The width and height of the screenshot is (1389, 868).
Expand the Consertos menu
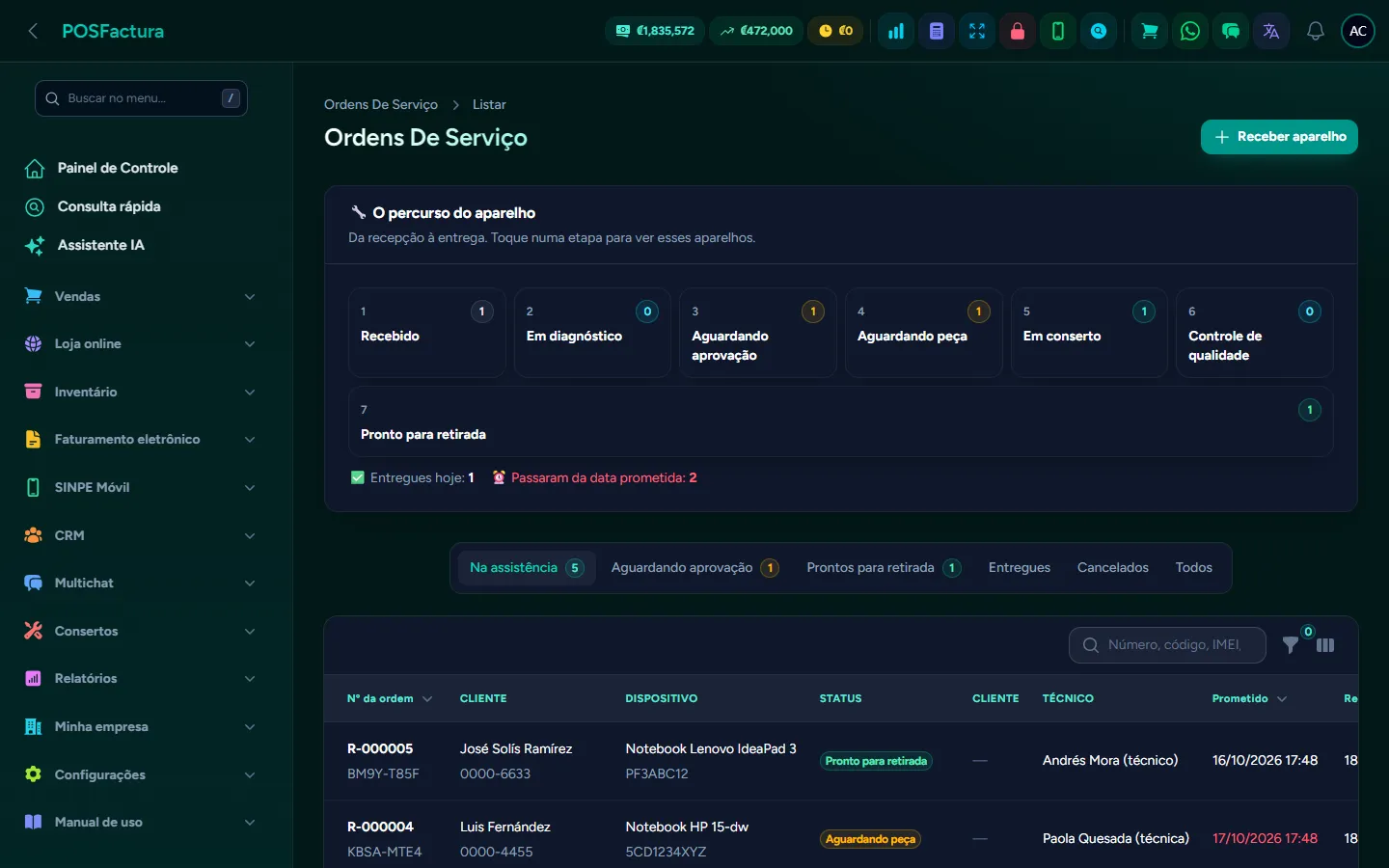pos(140,631)
